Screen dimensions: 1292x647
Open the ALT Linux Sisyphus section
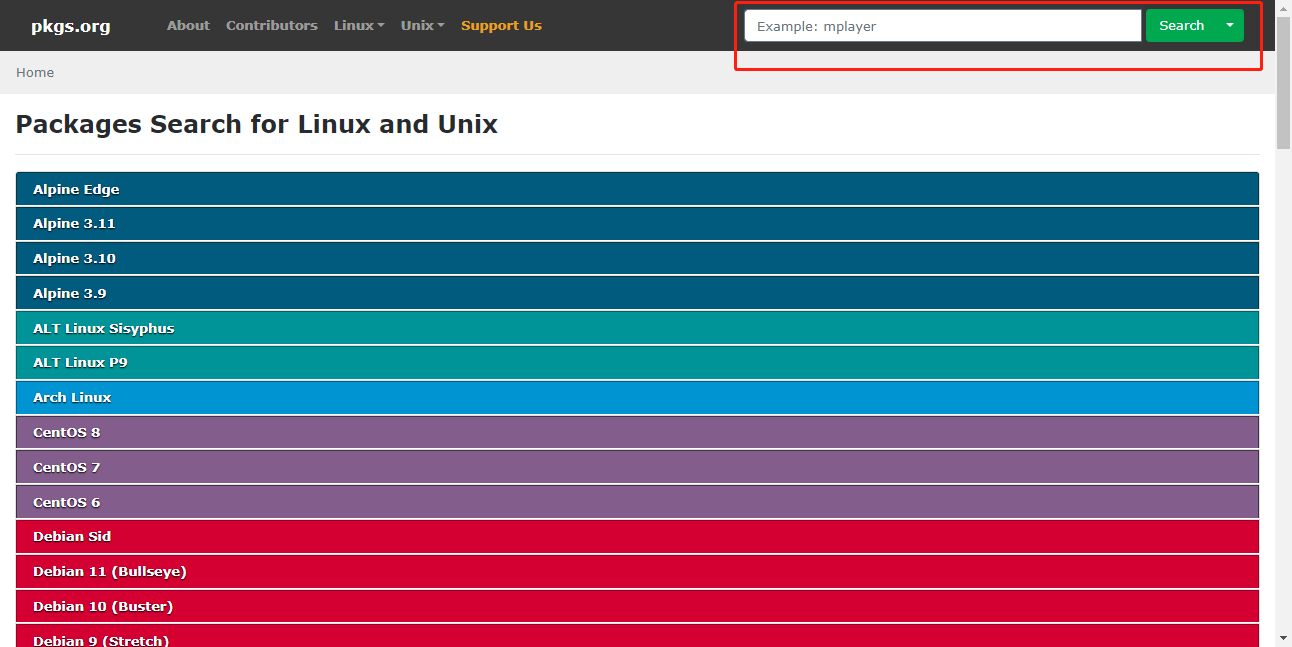pos(636,327)
